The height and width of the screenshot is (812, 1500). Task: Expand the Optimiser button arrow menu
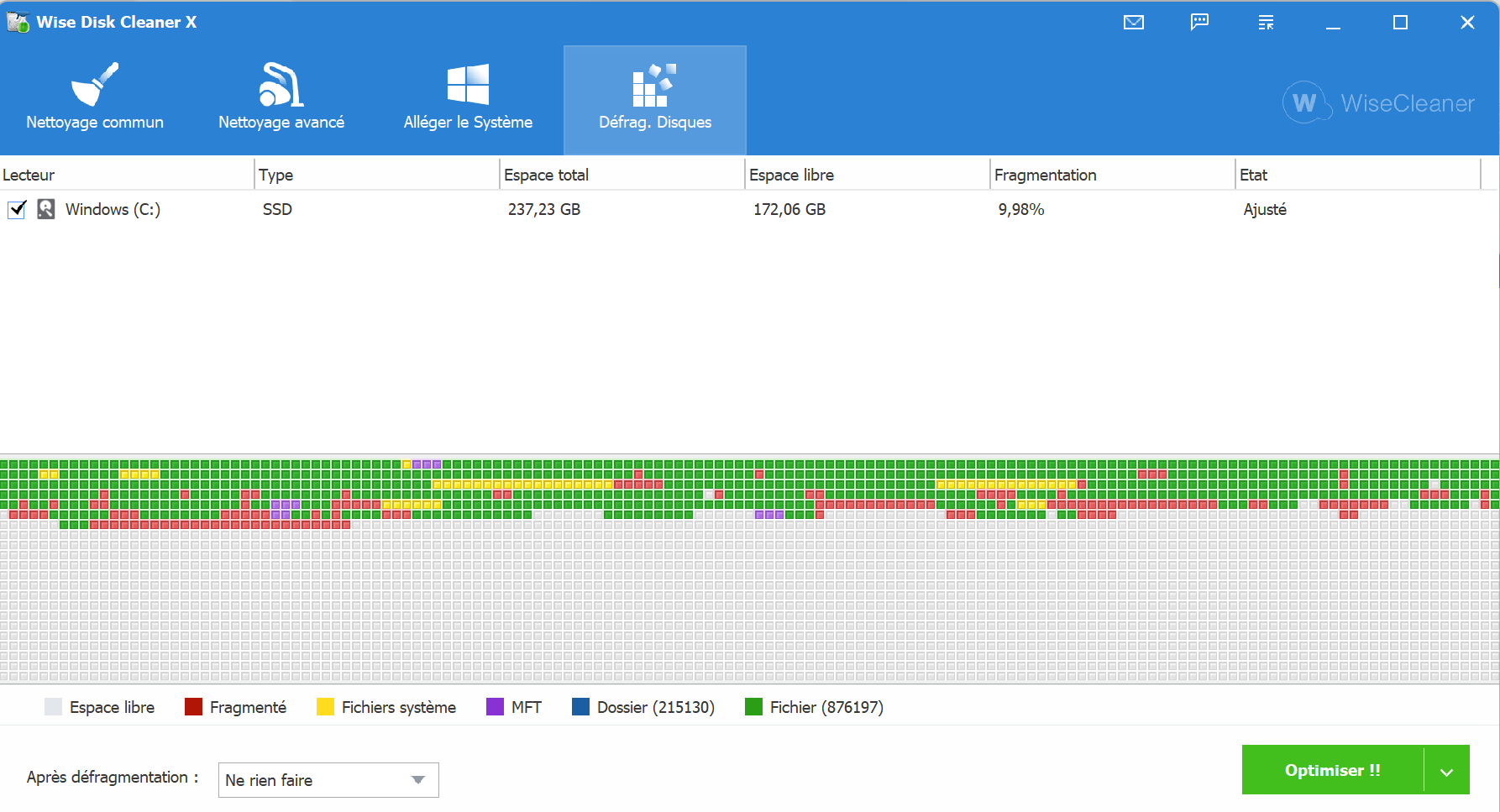1447,770
